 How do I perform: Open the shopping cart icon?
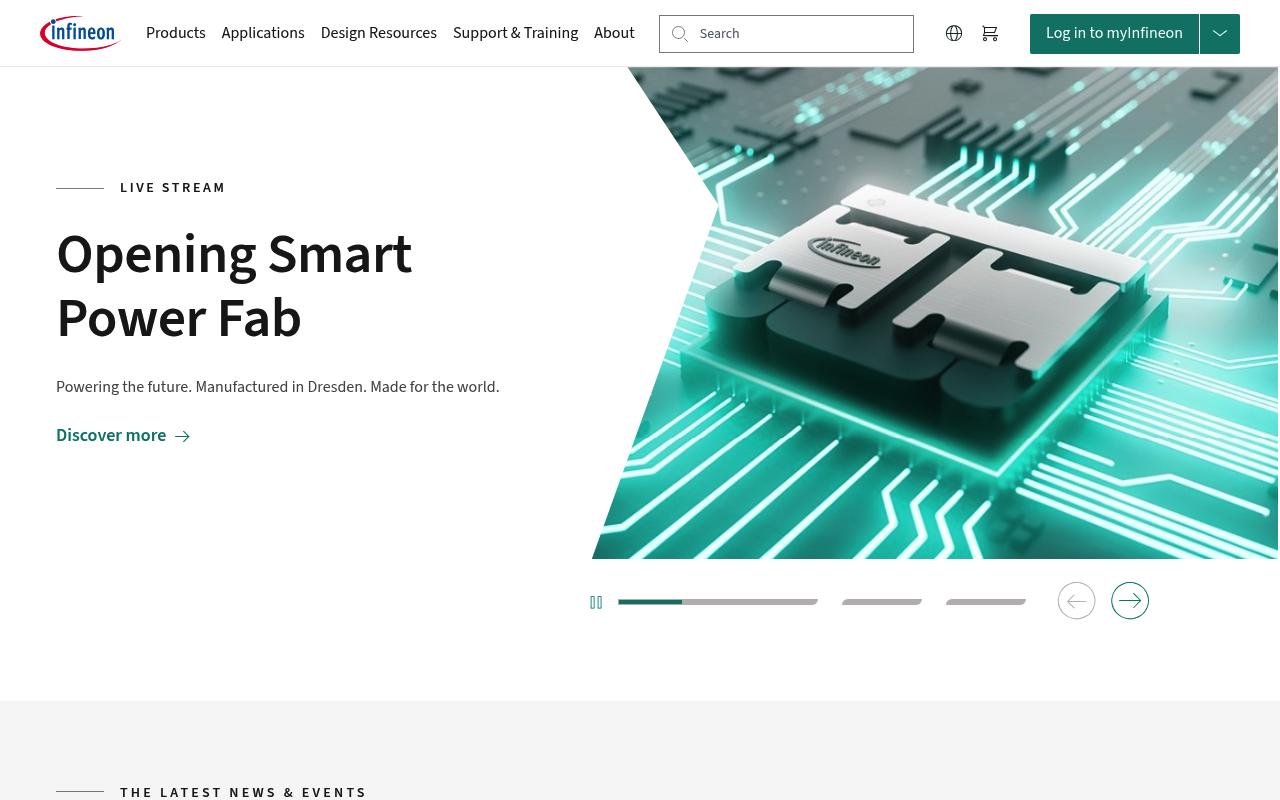[x=990, y=33]
